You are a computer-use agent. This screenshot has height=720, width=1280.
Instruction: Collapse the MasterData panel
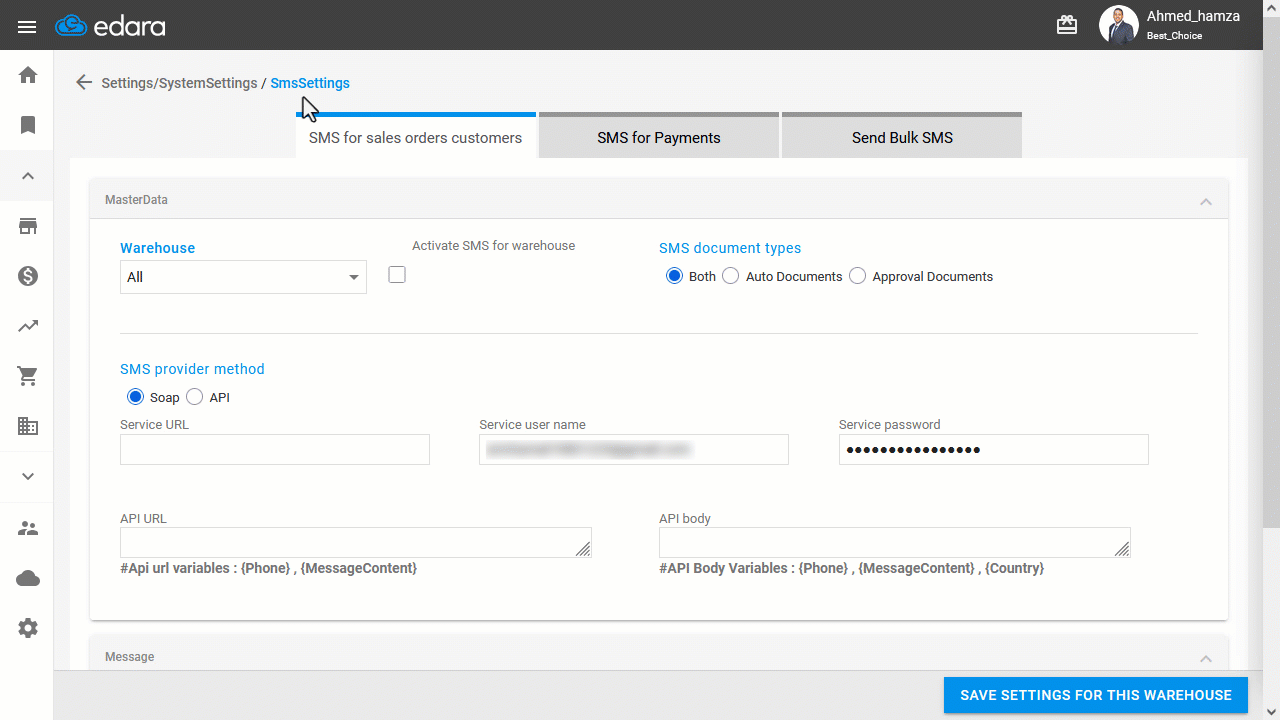tap(1206, 201)
